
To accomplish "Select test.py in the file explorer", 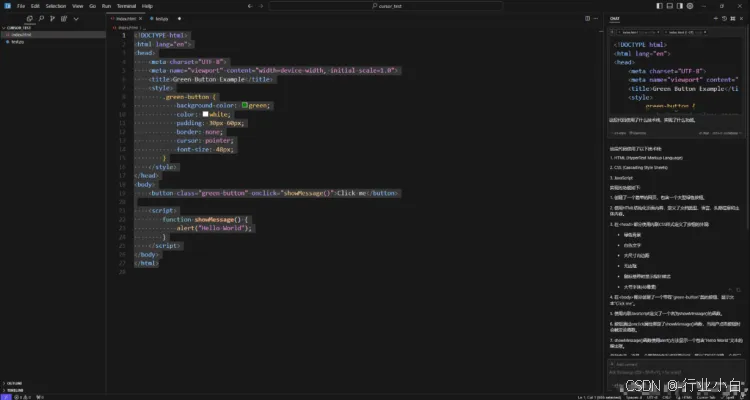I will point(53,42).
